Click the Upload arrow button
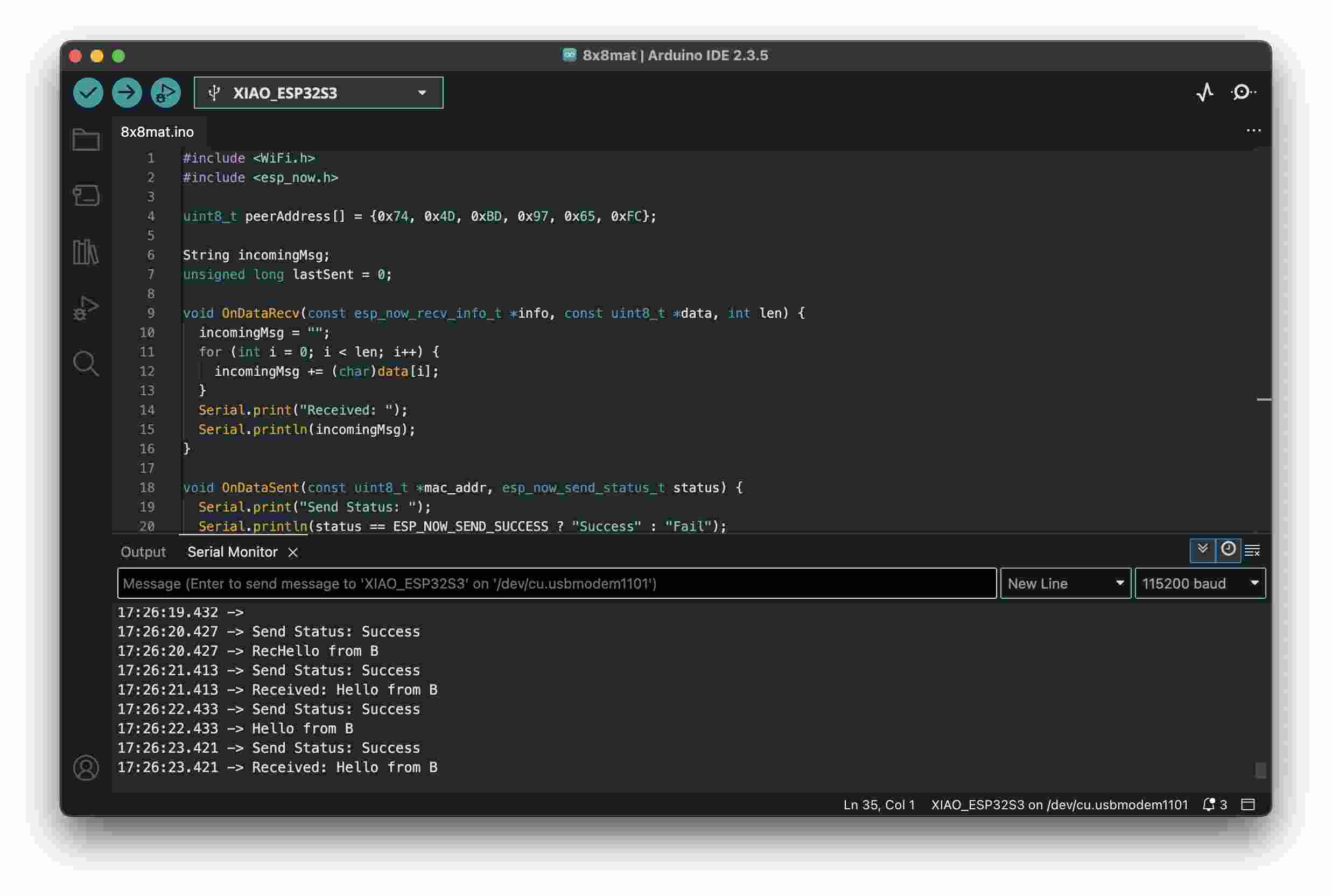Image resolution: width=1332 pixels, height=896 pixels. pos(127,93)
